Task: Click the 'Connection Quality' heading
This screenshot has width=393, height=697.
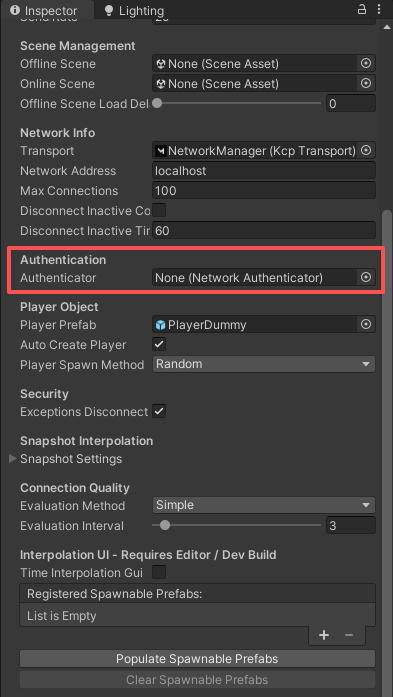Action: pyautogui.click(x=75, y=488)
